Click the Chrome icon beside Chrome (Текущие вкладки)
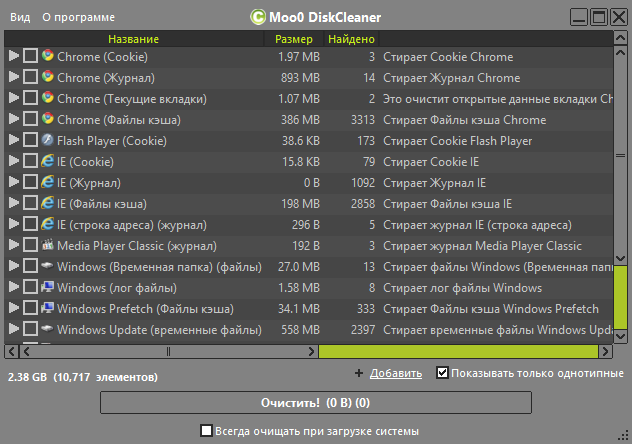 48,97
